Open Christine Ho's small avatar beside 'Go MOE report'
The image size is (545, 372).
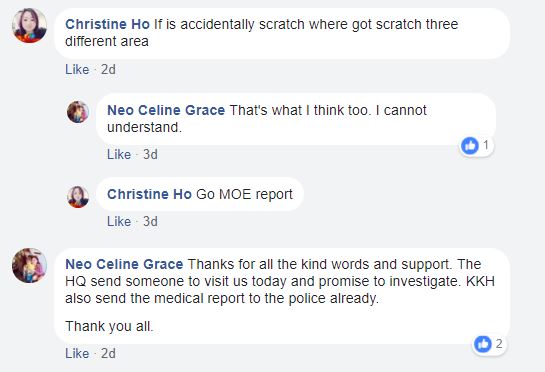[x=78, y=197]
